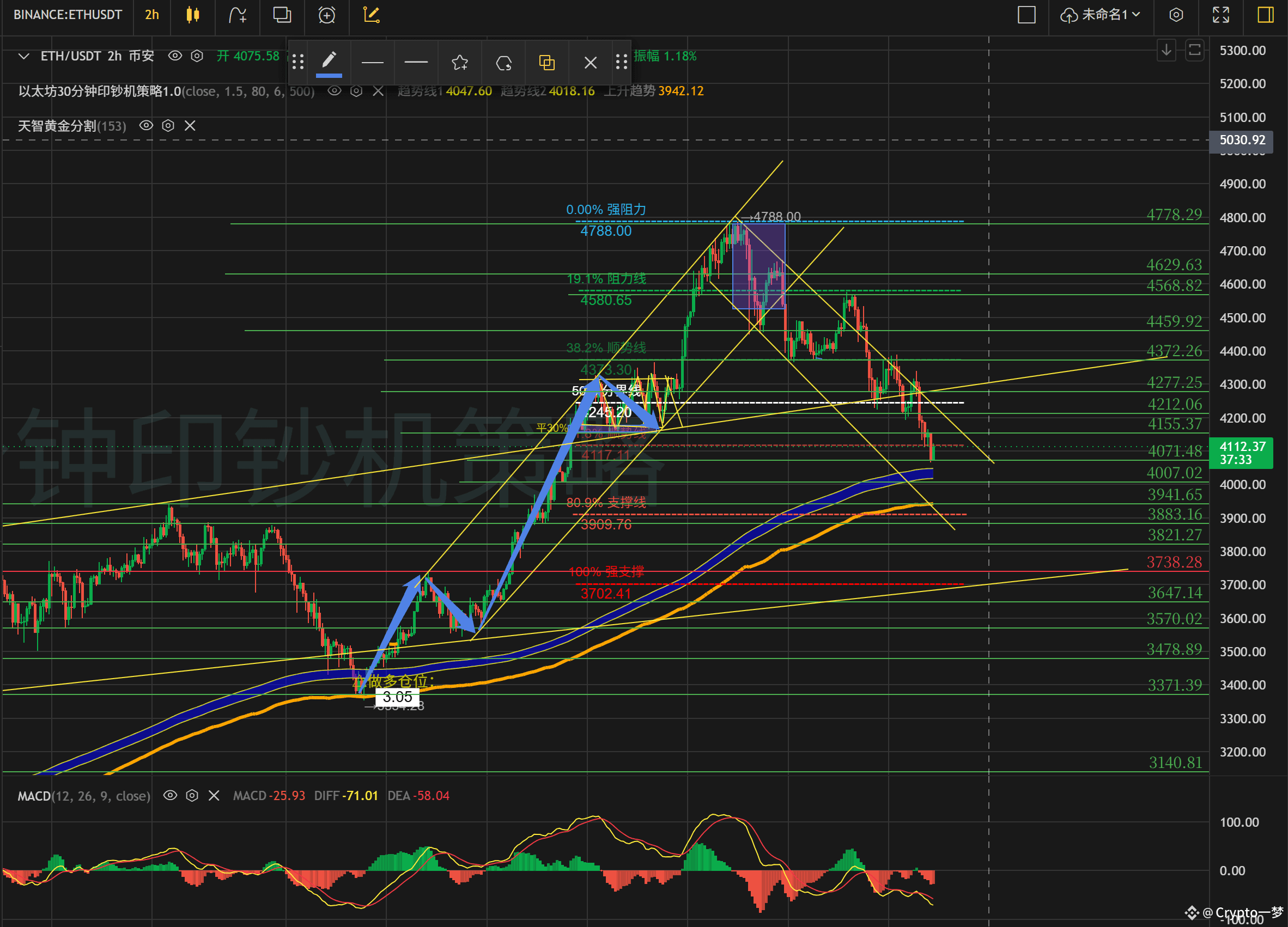Open the add indicator menu
This screenshot has height=927, width=1288.
click(x=238, y=15)
